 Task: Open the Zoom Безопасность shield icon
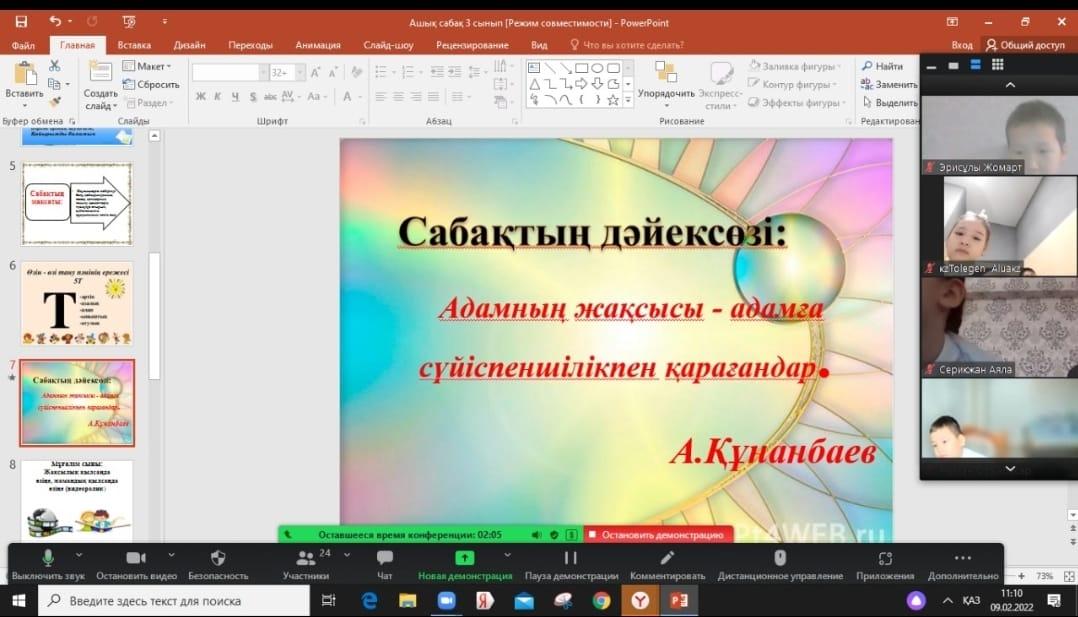pyautogui.click(x=218, y=565)
